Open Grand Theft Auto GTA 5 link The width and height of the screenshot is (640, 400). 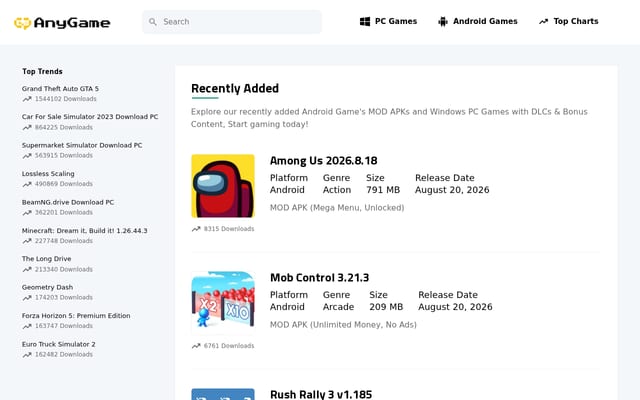pos(60,89)
